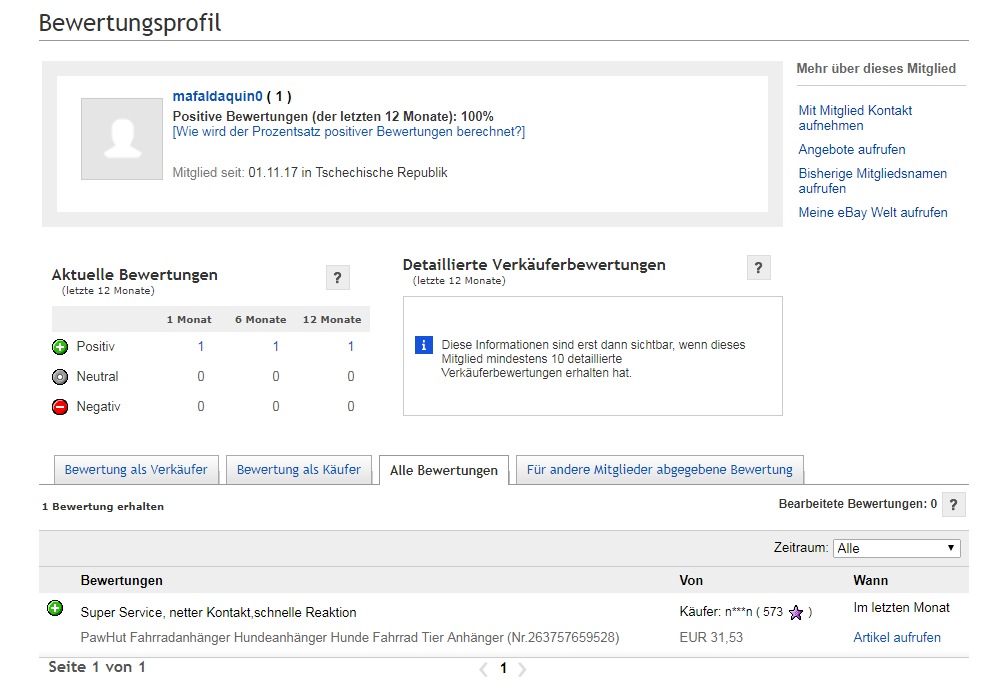Click Mit Mitglied Kontakt aufnehmen
This screenshot has width=1004, height=690.
855,118
